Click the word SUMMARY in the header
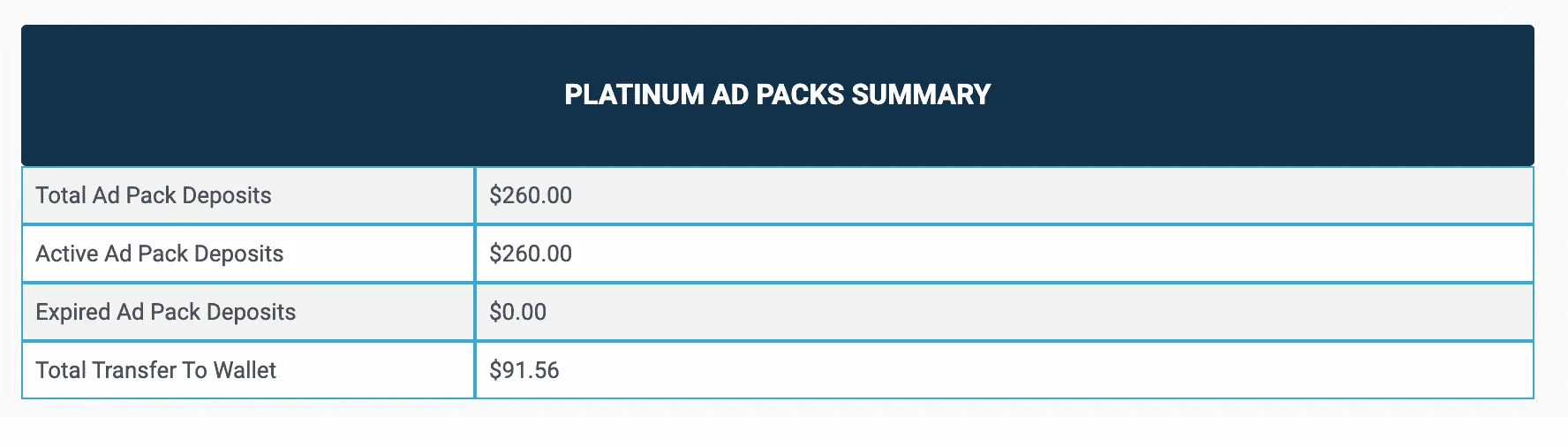1568x447 pixels. [921, 95]
